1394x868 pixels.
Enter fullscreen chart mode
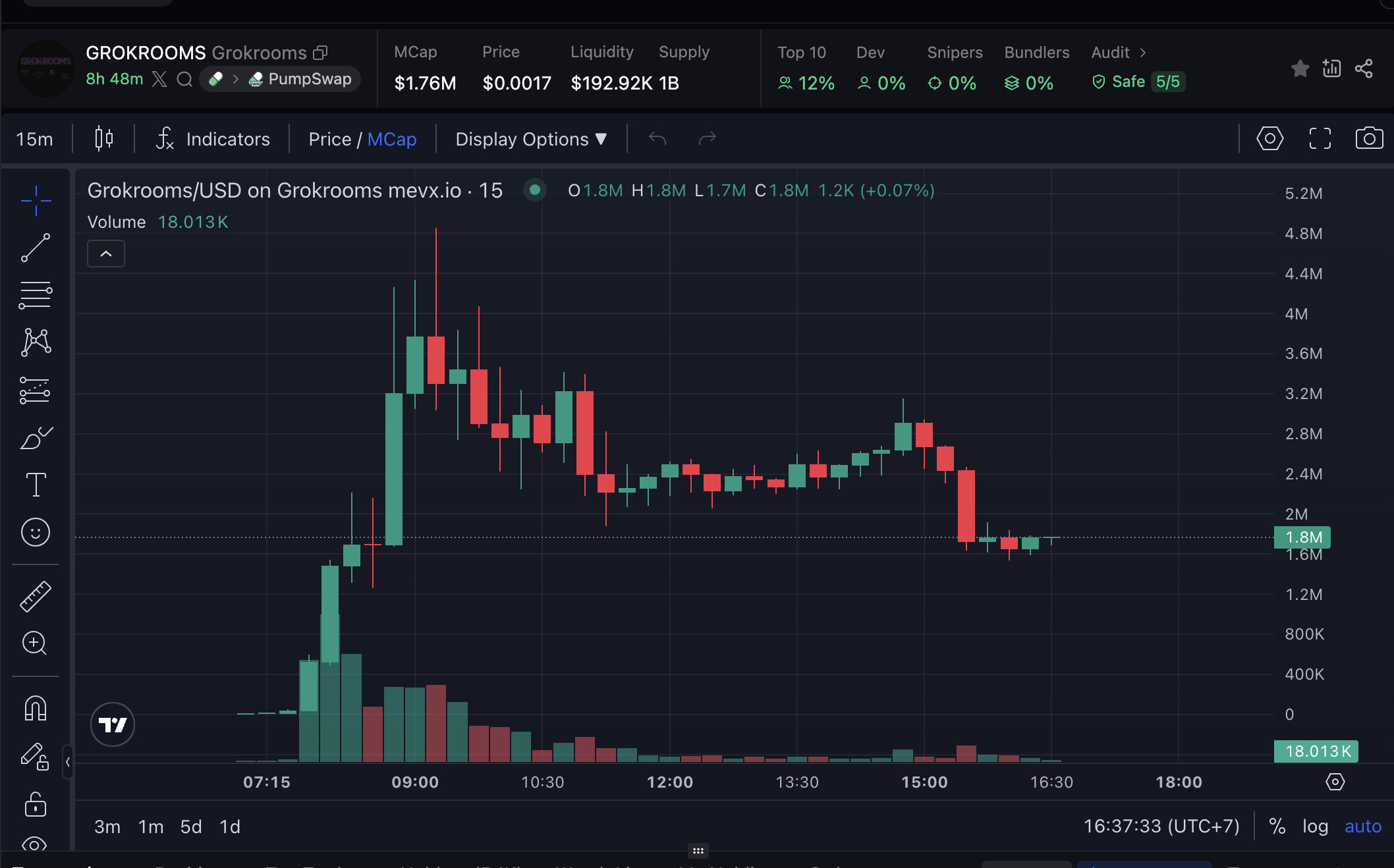coord(1320,138)
